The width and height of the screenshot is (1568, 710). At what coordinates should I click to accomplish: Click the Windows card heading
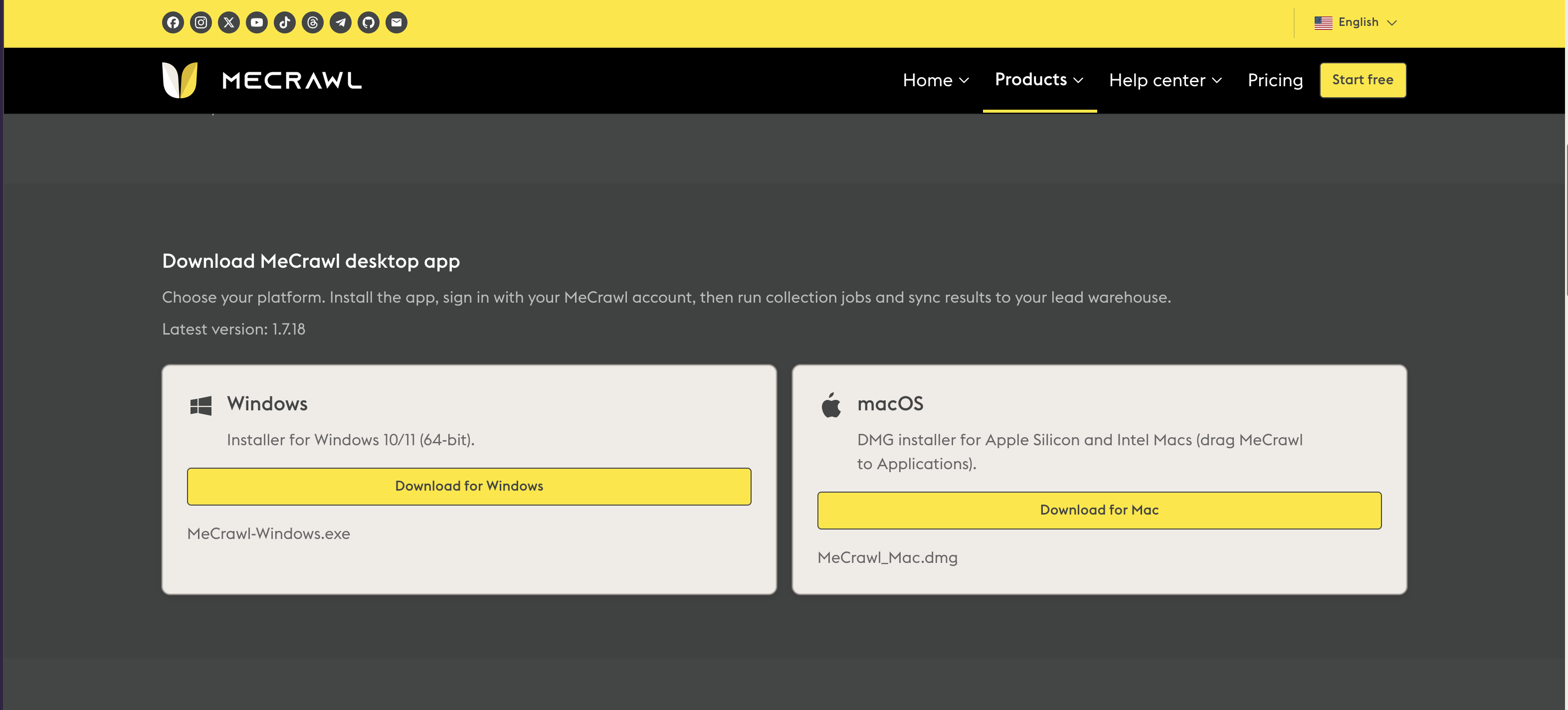coord(267,404)
